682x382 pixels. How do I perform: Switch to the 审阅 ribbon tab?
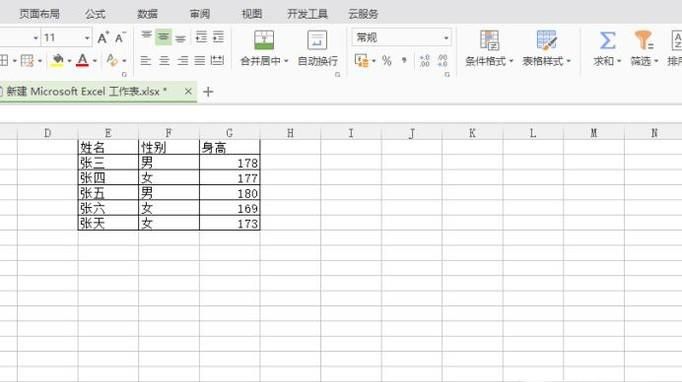tap(200, 14)
